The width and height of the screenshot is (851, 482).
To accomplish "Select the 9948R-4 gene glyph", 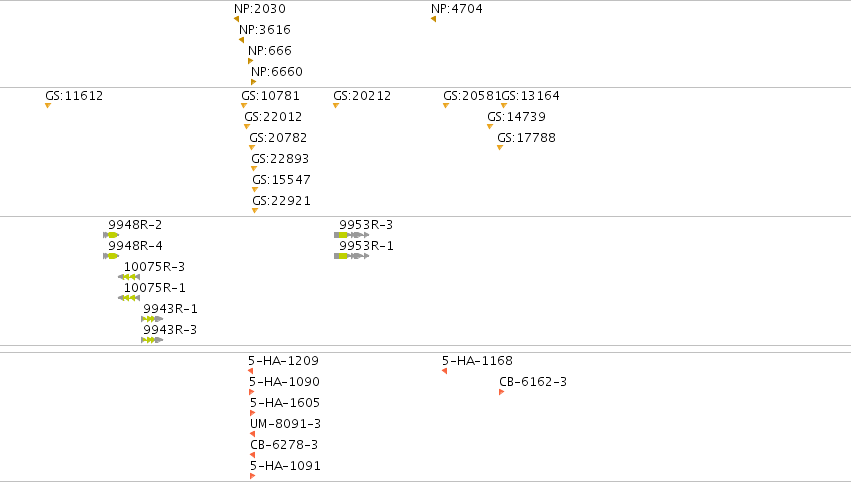I will pos(111,256).
